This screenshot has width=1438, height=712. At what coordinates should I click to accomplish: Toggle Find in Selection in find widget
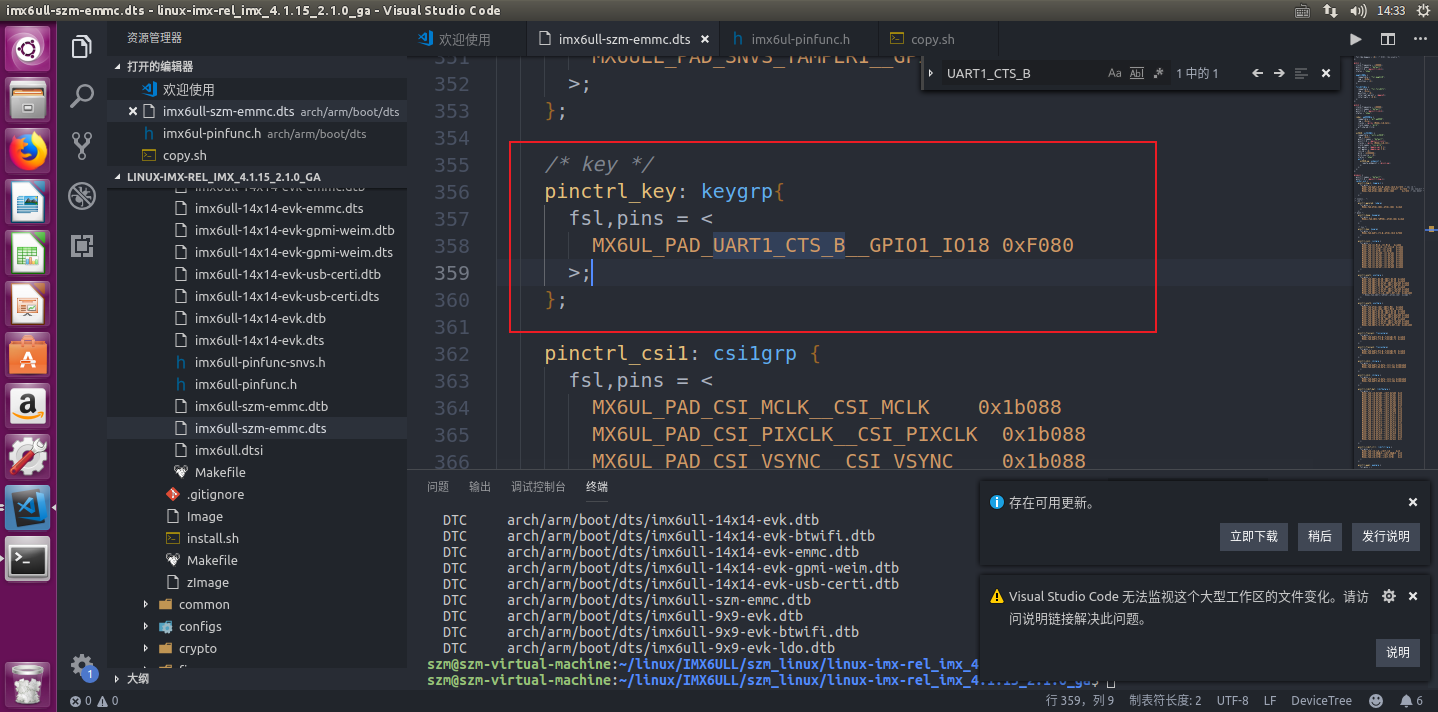coord(1301,73)
